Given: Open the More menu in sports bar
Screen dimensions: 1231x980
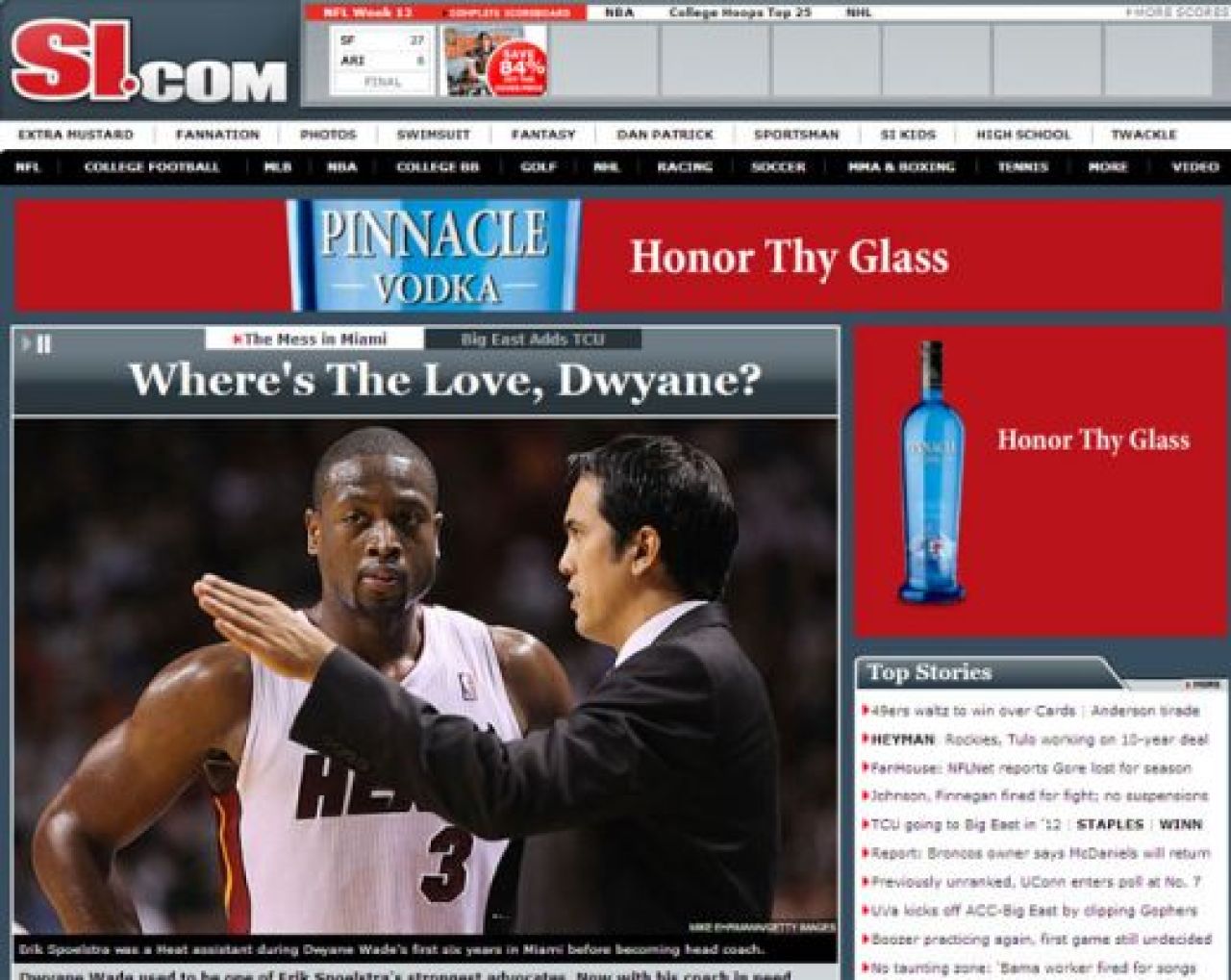Looking at the screenshot, I should click(x=1108, y=167).
